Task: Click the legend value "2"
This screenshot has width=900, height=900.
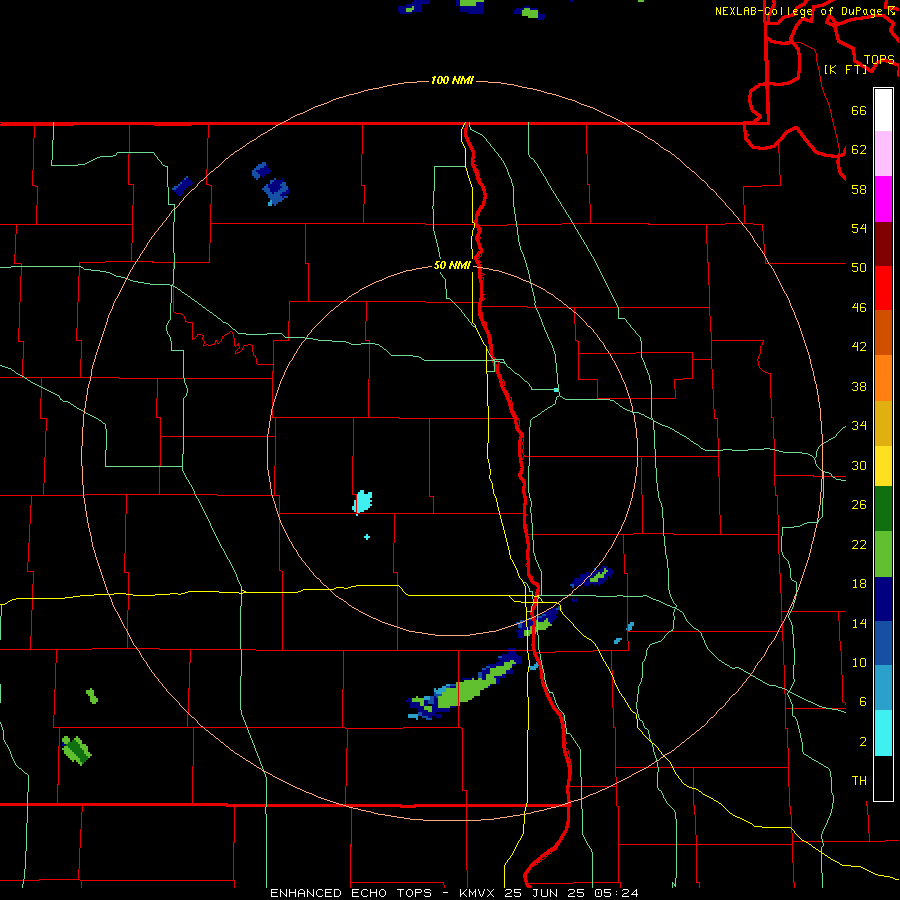Action: point(863,742)
